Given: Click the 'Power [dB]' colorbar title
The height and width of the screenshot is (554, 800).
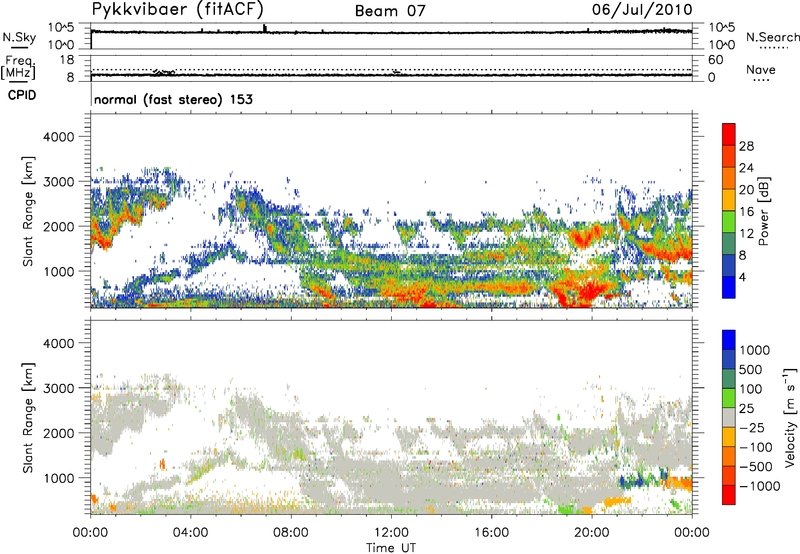Looking at the screenshot, I should [763, 211].
